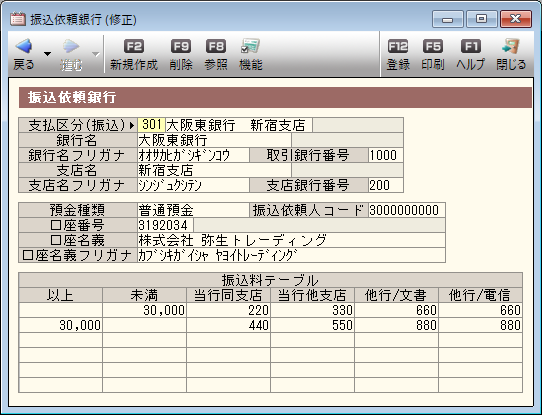Click the 銀行名 field showing 大阪東銀行
The height and width of the screenshot is (415, 542).
pyautogui.click(x=214, y=140)
